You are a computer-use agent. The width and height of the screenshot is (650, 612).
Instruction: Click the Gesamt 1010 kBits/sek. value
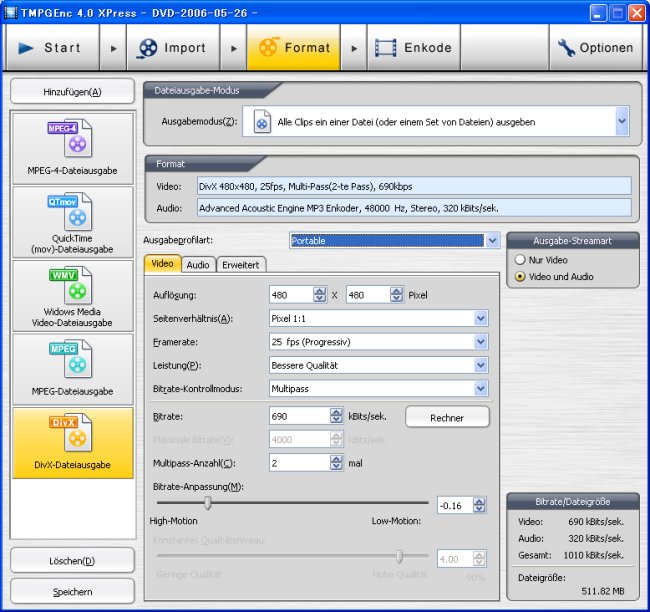click(594, 555)
